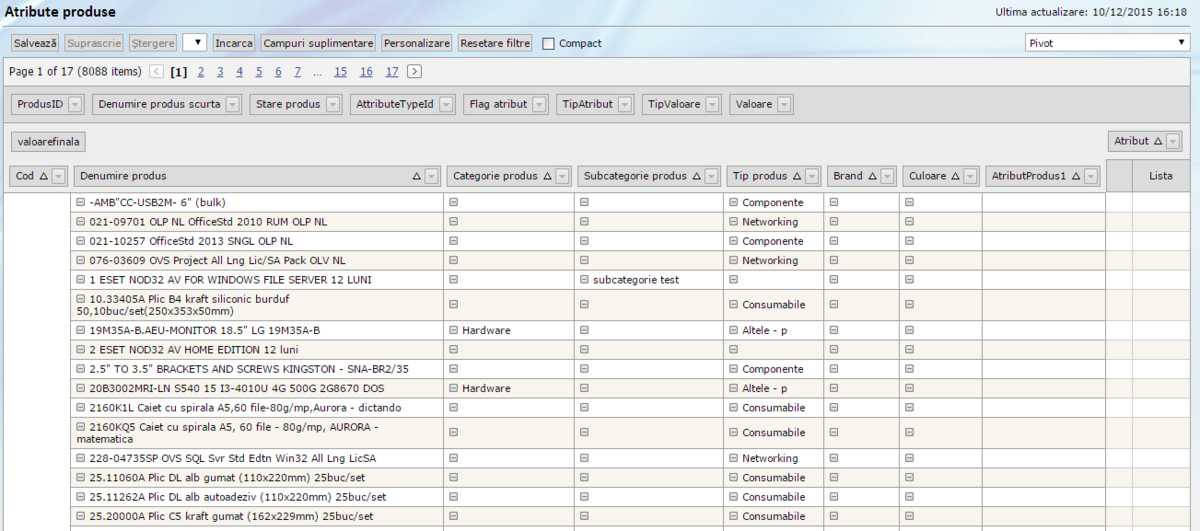Viewport: 1200px width, 531px height.
Task: Click filter icon on Valoare field
Action: [784, 104]
